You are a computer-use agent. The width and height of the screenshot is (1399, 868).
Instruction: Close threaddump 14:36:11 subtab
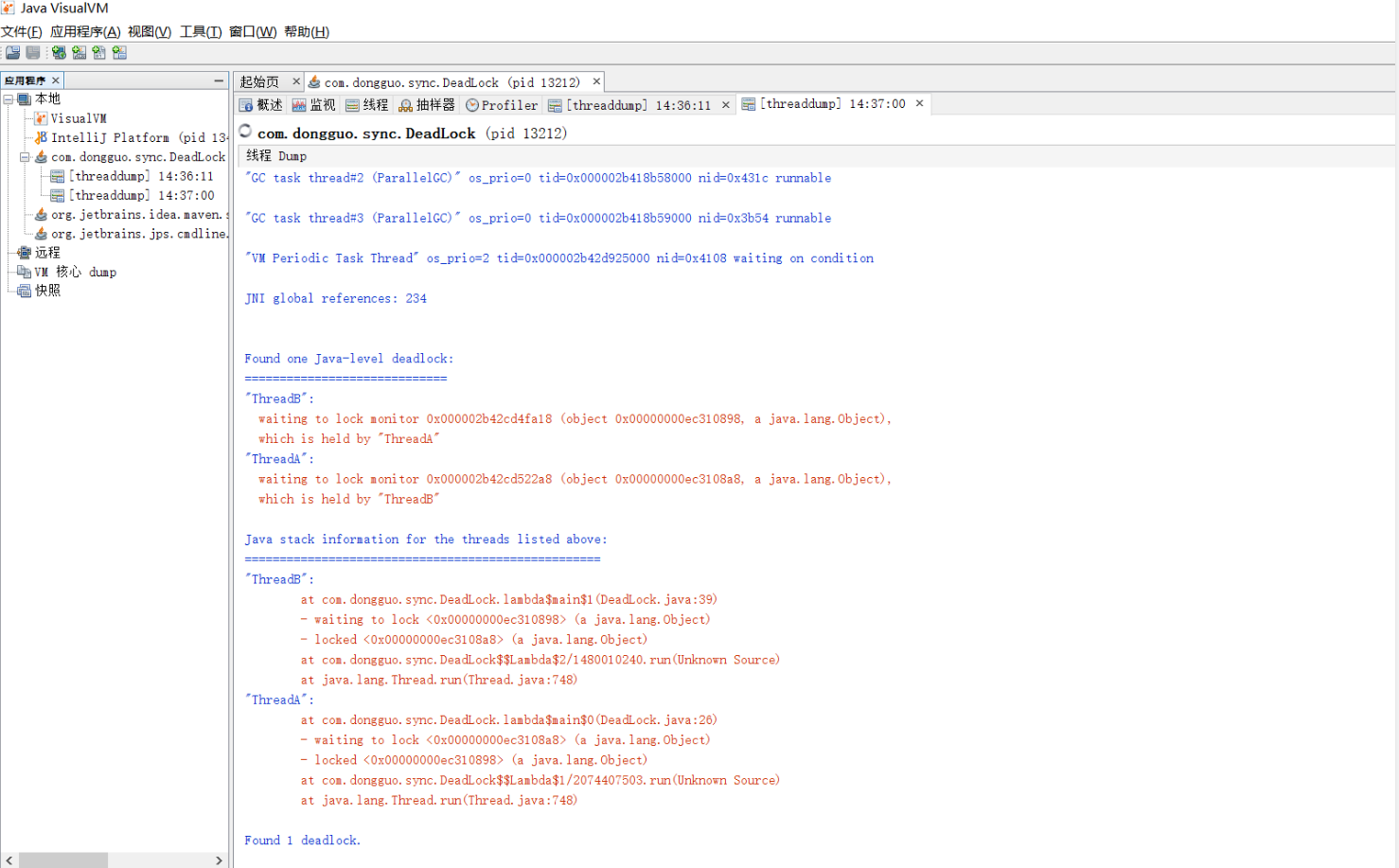tap(726, 105)
